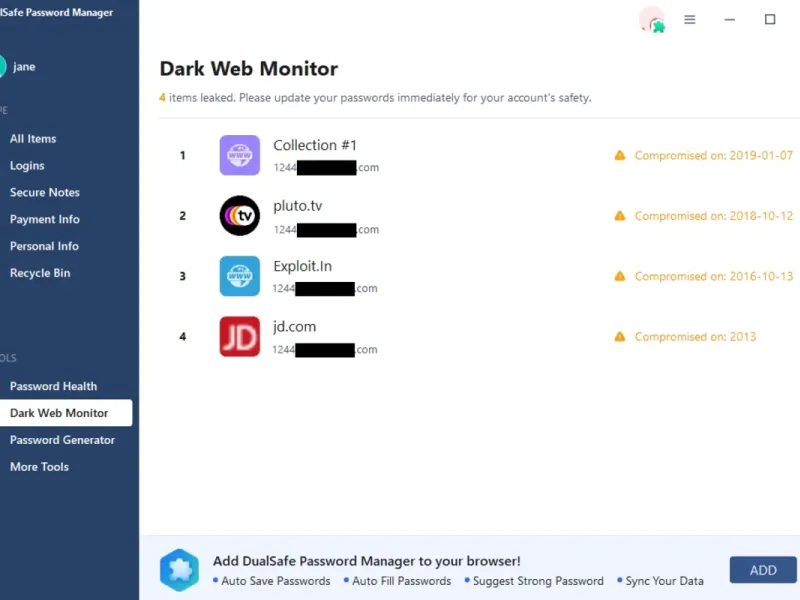The image size is (800, 600).
Task: Click the Dark Web Monitor heading
Action: tap(249, 69)
